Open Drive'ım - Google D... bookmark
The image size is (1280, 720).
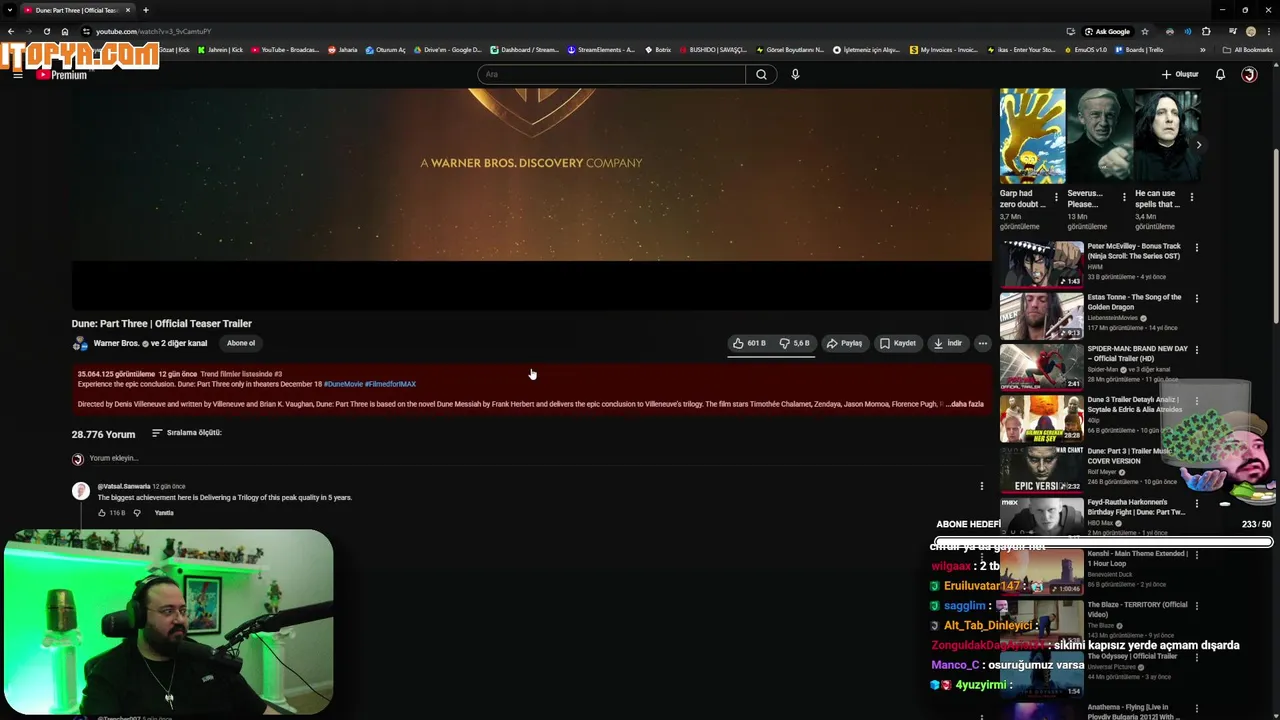click(x=446, y=50)
